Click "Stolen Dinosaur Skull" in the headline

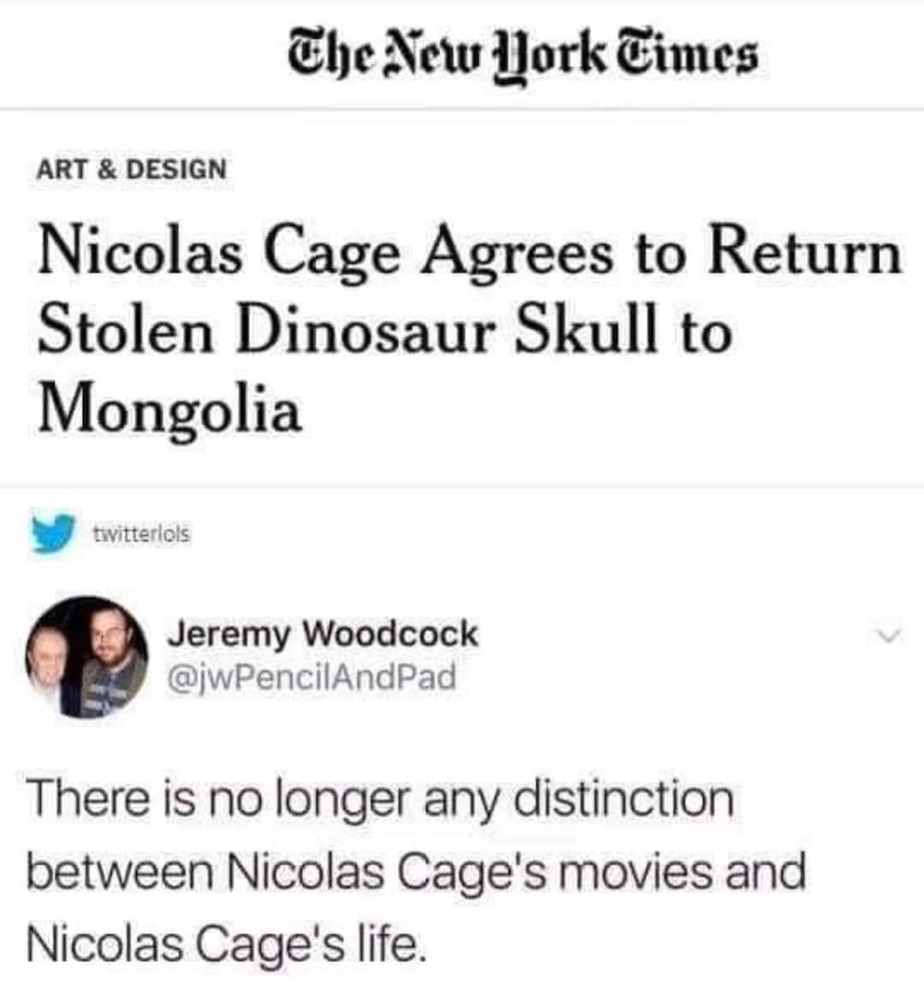click(x=347, y=331)
